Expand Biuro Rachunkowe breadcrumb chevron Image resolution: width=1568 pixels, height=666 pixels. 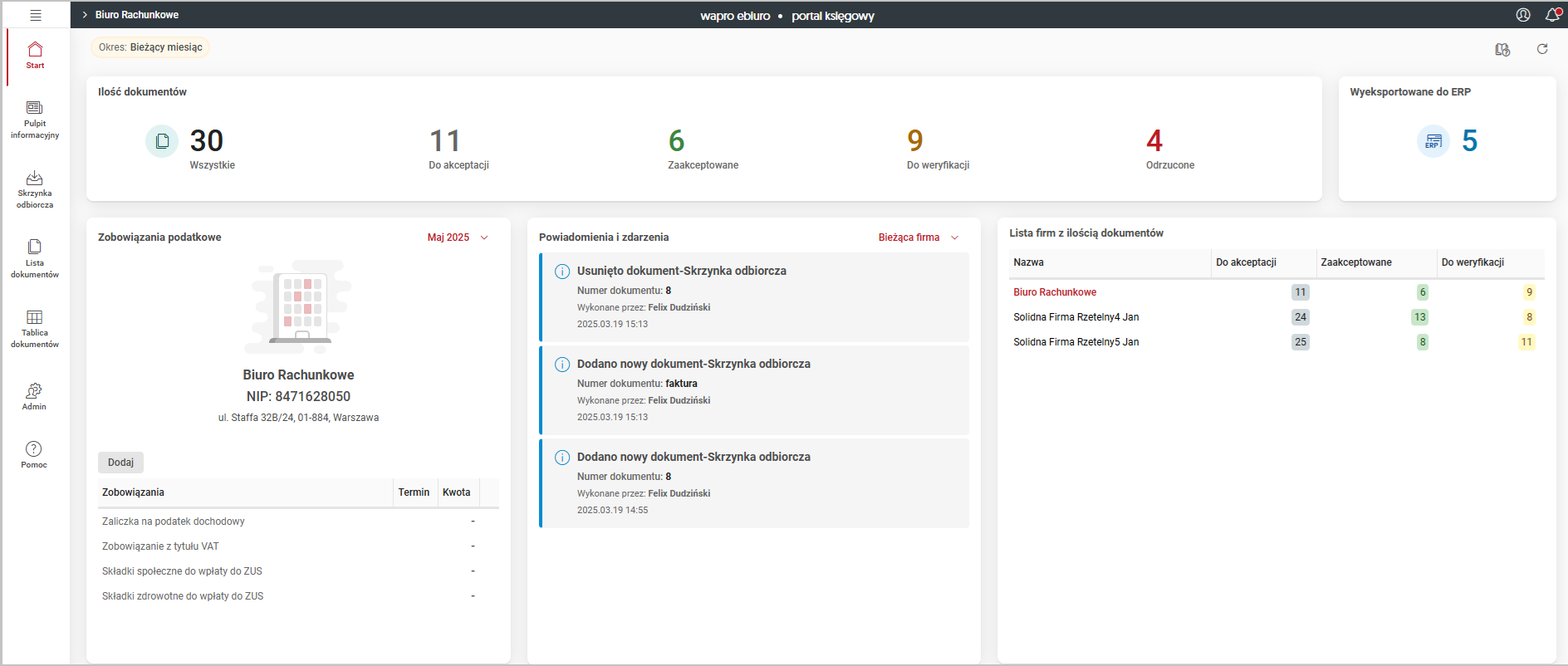(x=85, y=15)
